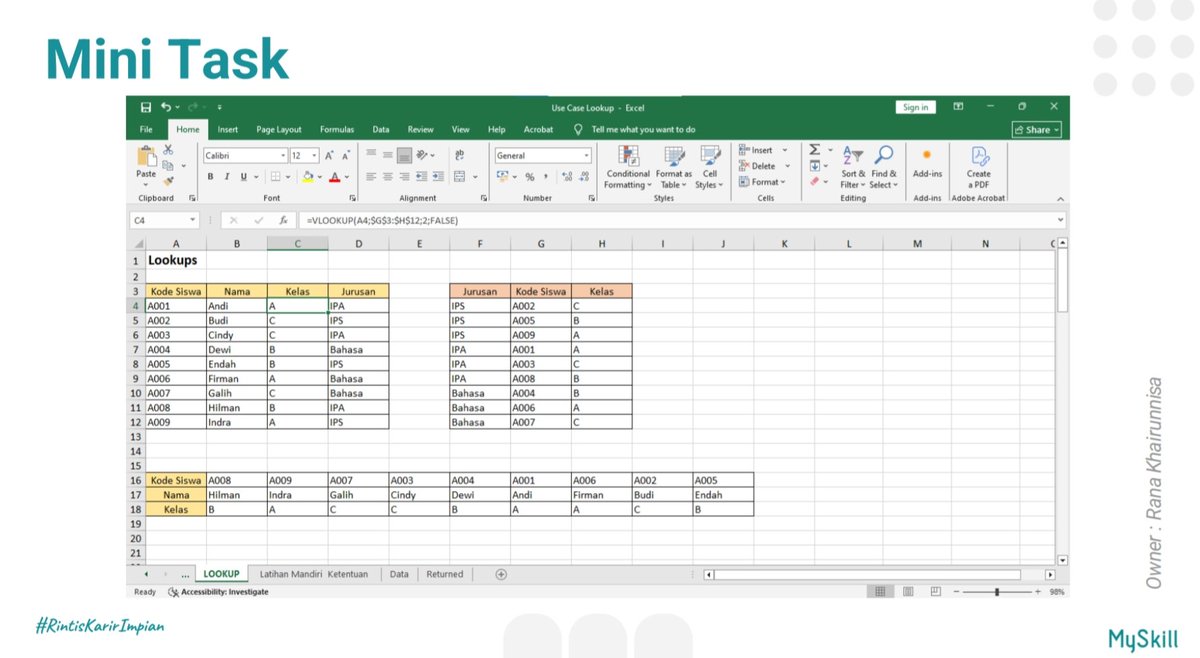Collapse the ribbon with chevron

tap(1060, 199)
